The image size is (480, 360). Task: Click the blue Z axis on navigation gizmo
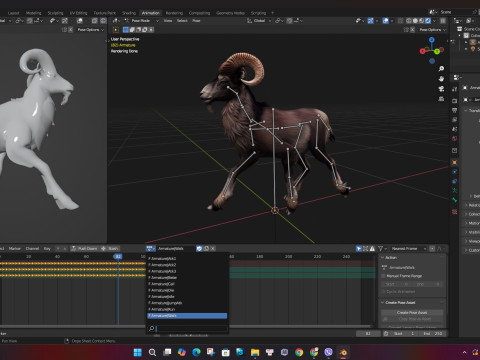coord(432,40)
